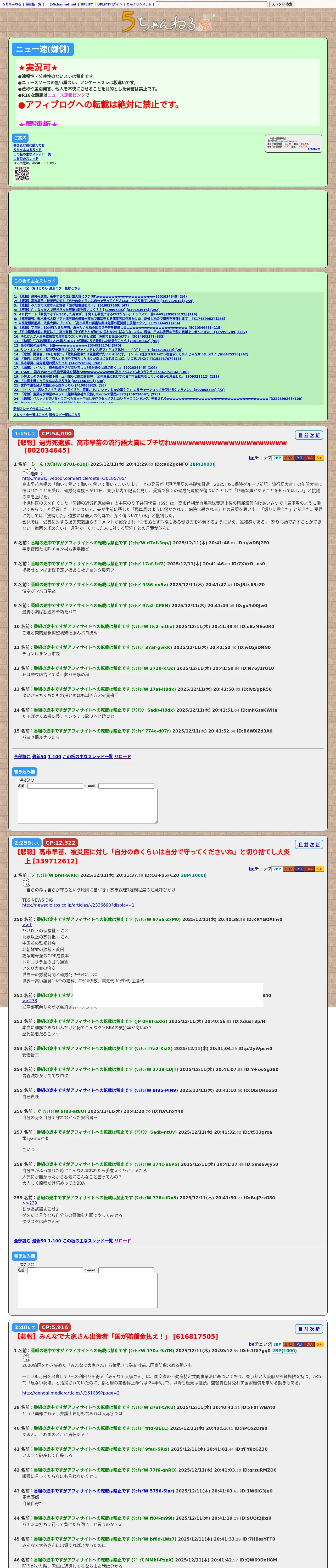Focus the E-mail field under thread 1:15
Screen dimensions: 336x1568
pos(126,786)
